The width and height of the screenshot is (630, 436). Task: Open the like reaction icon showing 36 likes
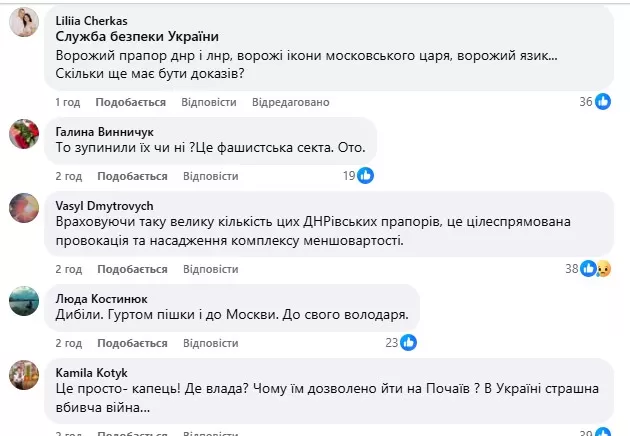[x=603, y=102]
